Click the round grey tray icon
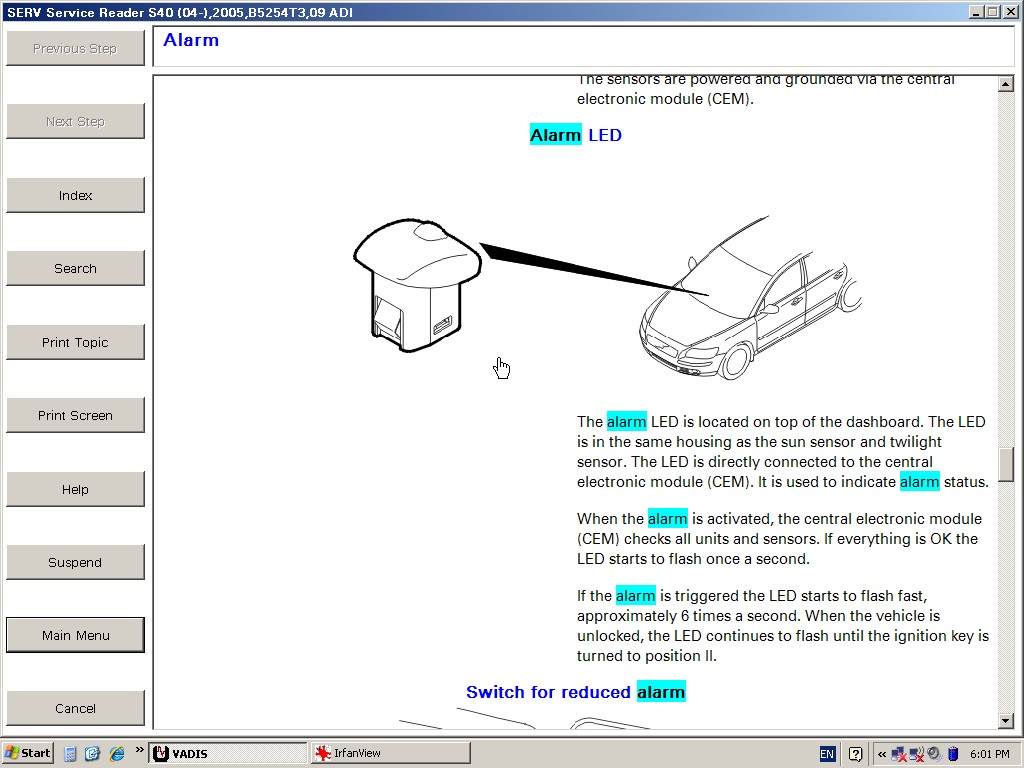 [935, 754]
